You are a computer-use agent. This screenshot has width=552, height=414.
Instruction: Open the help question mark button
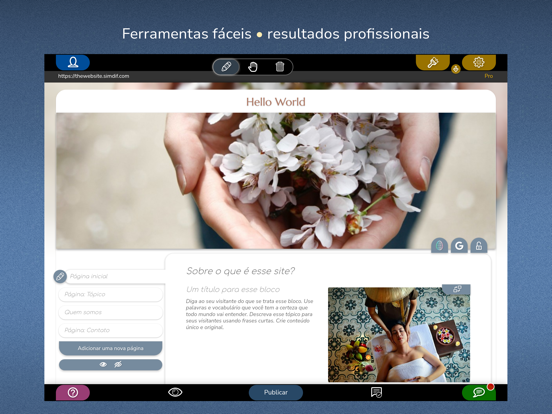tap(73, 392)
